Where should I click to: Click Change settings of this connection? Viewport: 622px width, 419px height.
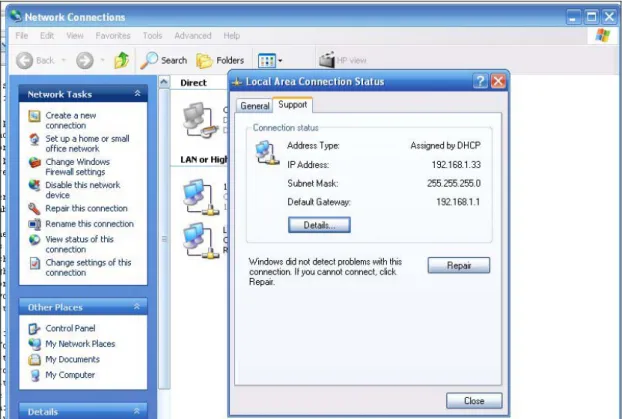(x=88, y=267)
